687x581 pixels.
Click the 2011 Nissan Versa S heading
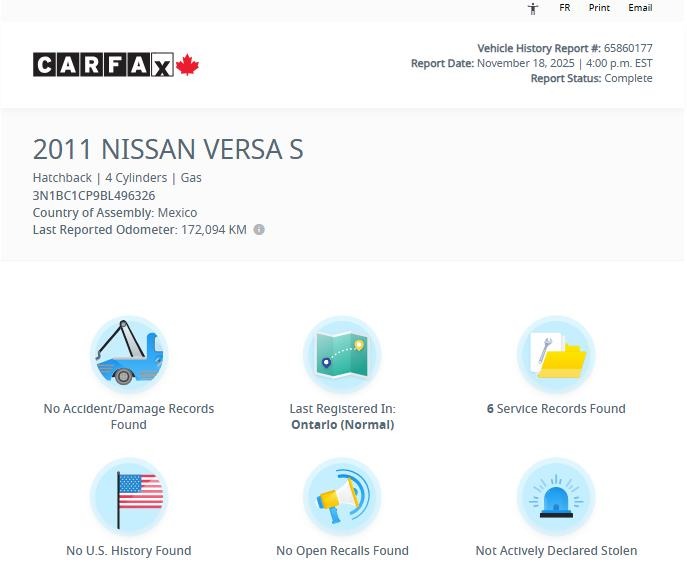click(x=168, y=150)
